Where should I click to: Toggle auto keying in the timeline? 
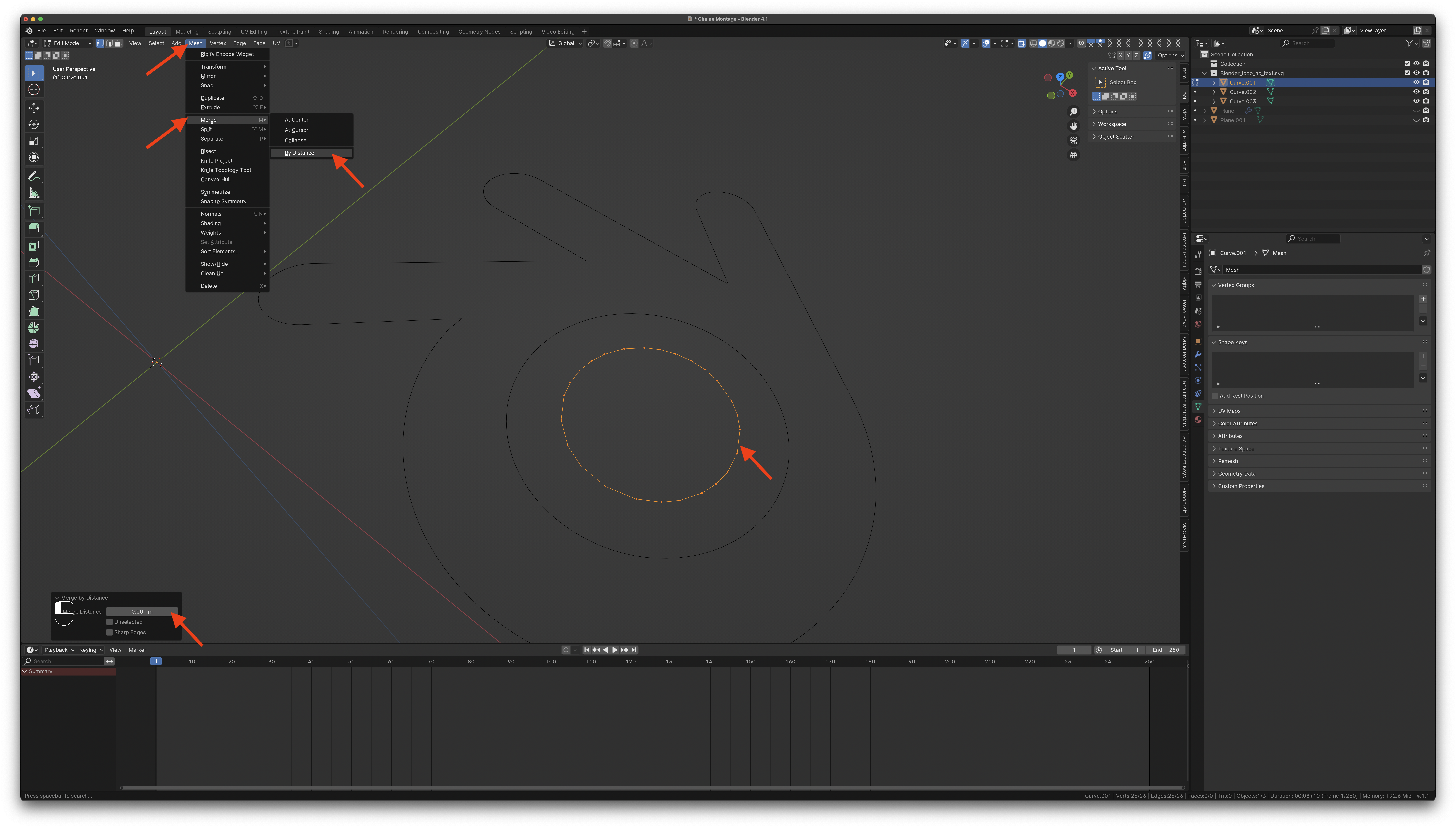[566, 650]
